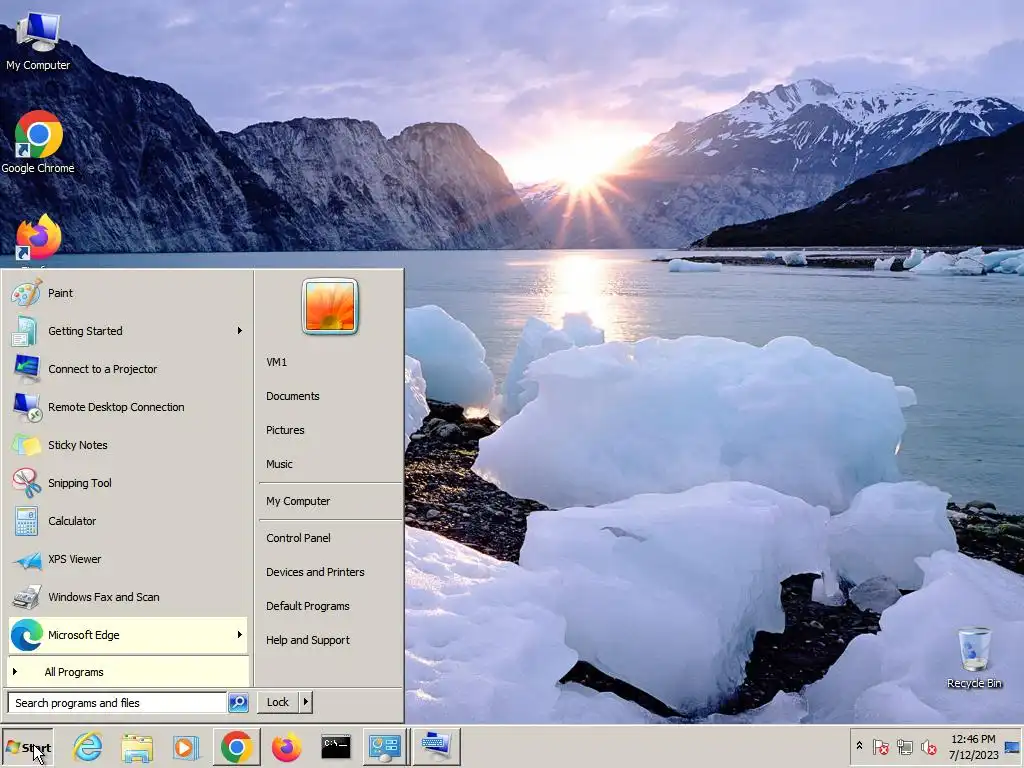Click the On-Screen Keyboard taskbar icon
The image size is (1024, 768).
click(436, 747)
